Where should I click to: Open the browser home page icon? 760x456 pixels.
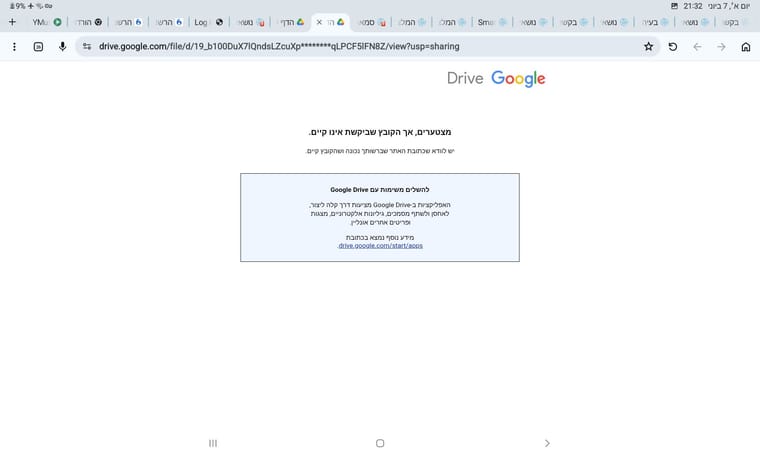(x=746, y=47)
